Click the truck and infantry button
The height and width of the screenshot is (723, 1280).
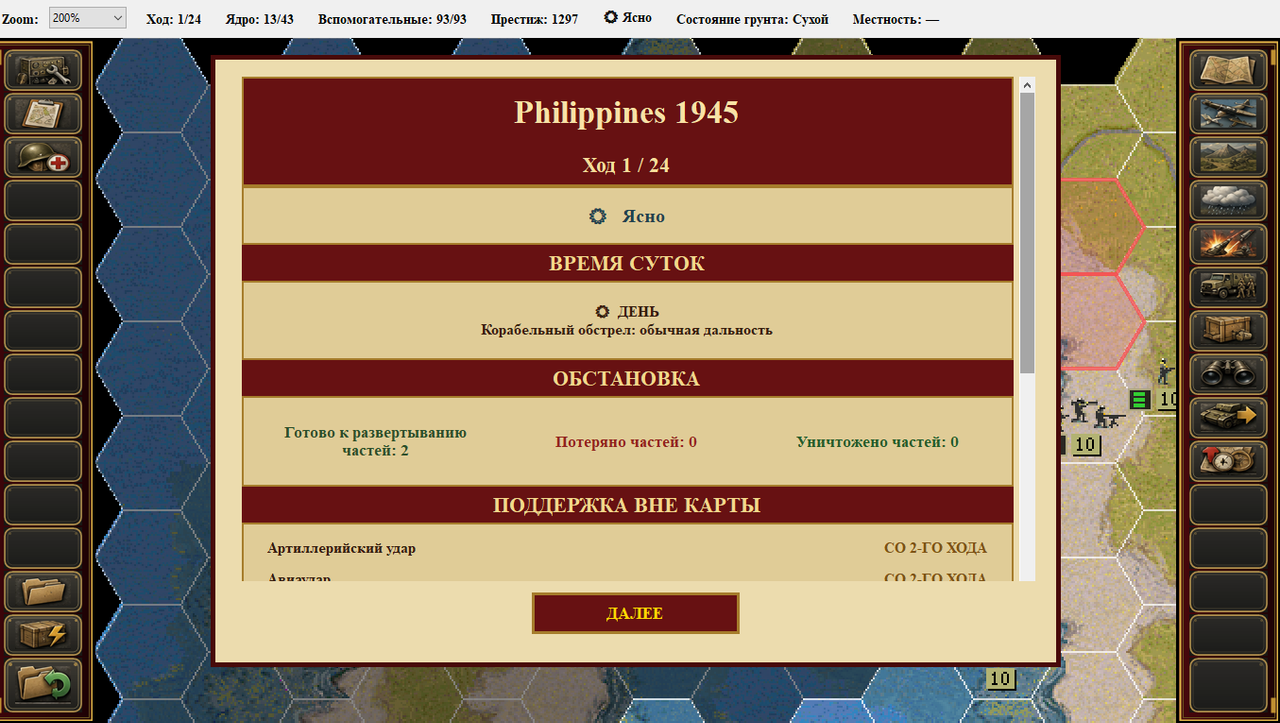(1227, 288)
